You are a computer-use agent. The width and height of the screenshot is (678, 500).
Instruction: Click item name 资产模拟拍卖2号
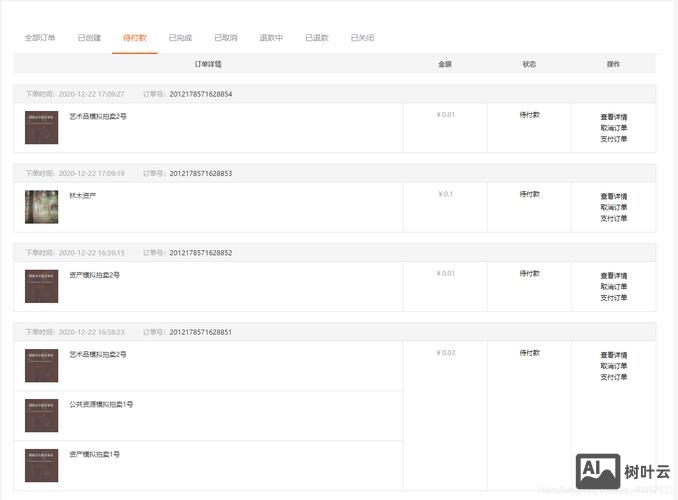(x=94, y=275)
